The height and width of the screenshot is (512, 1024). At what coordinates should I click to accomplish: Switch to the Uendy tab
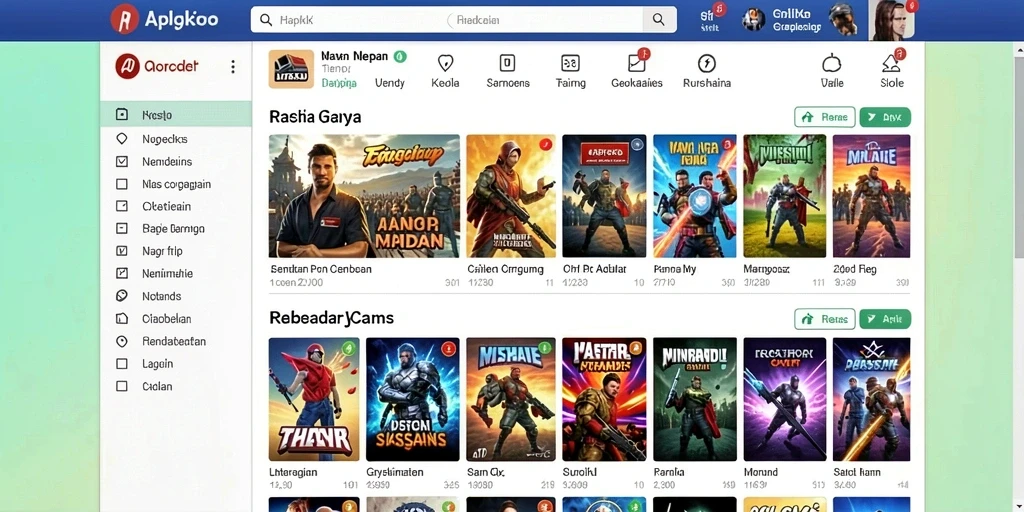(390, 83)
